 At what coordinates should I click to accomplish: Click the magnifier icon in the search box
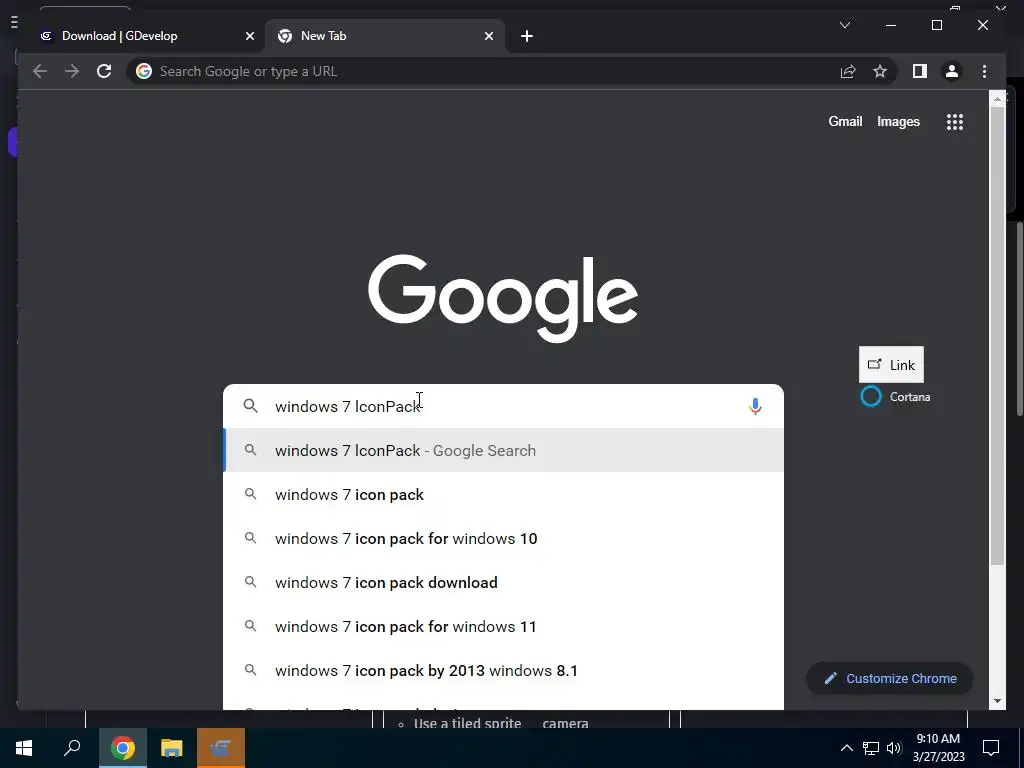pos(250,406)
